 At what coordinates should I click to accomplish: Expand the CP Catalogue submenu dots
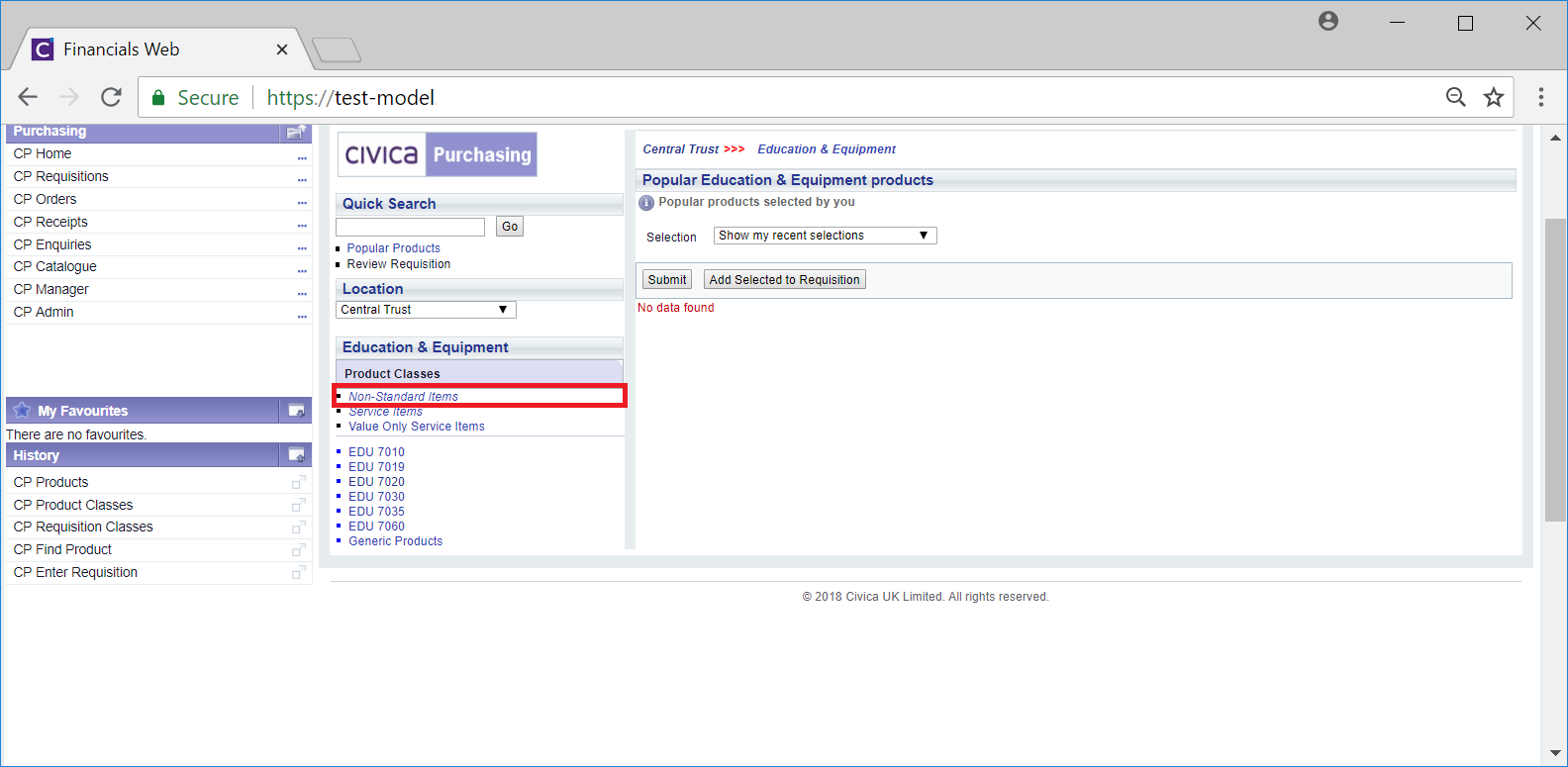click(x=302, y=270)
